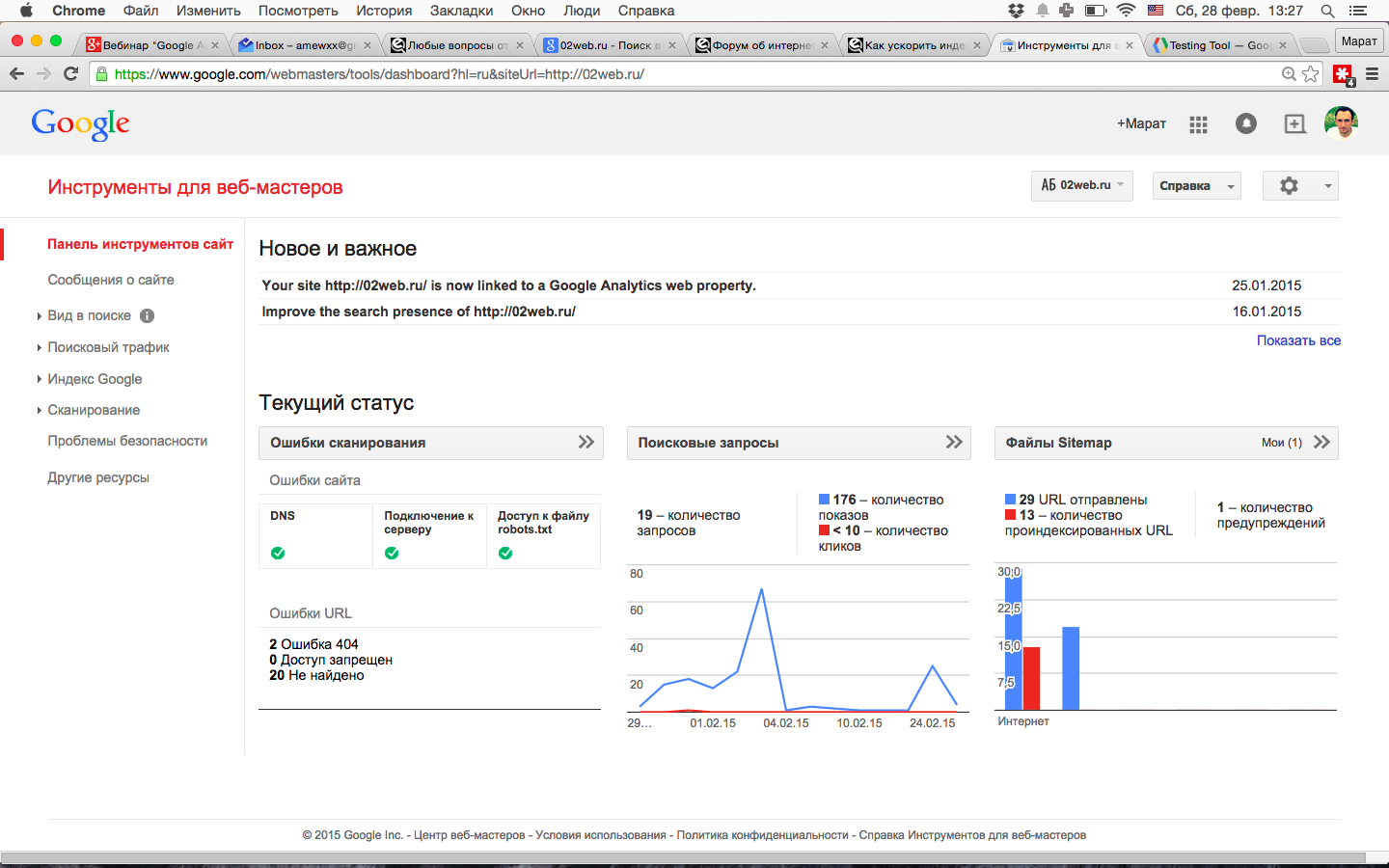
Task: Open the Chrome hamburger menu icon
Action: (x=1372, y=74)
